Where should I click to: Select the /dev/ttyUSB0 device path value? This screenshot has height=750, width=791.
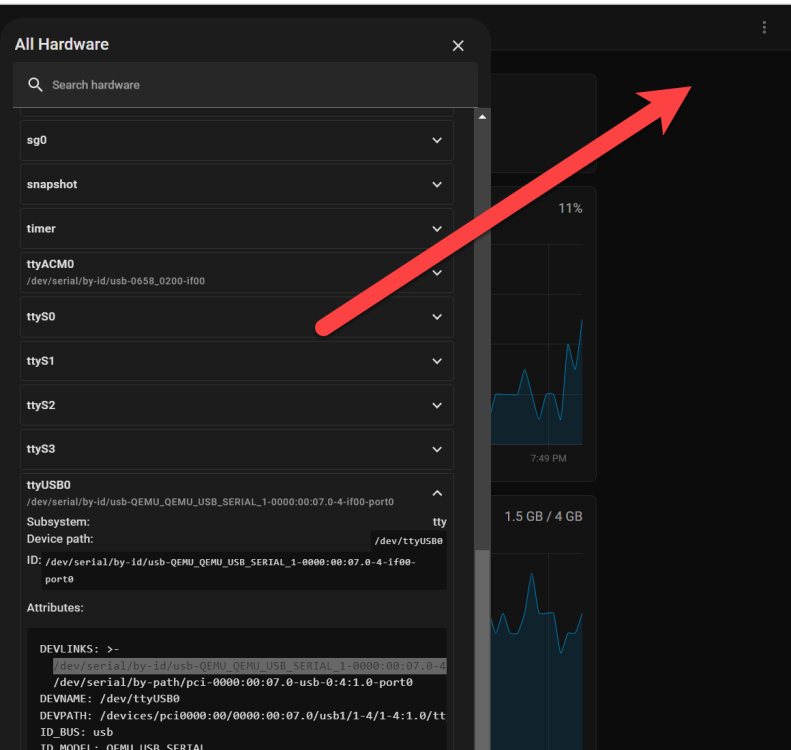coord(408,541)
